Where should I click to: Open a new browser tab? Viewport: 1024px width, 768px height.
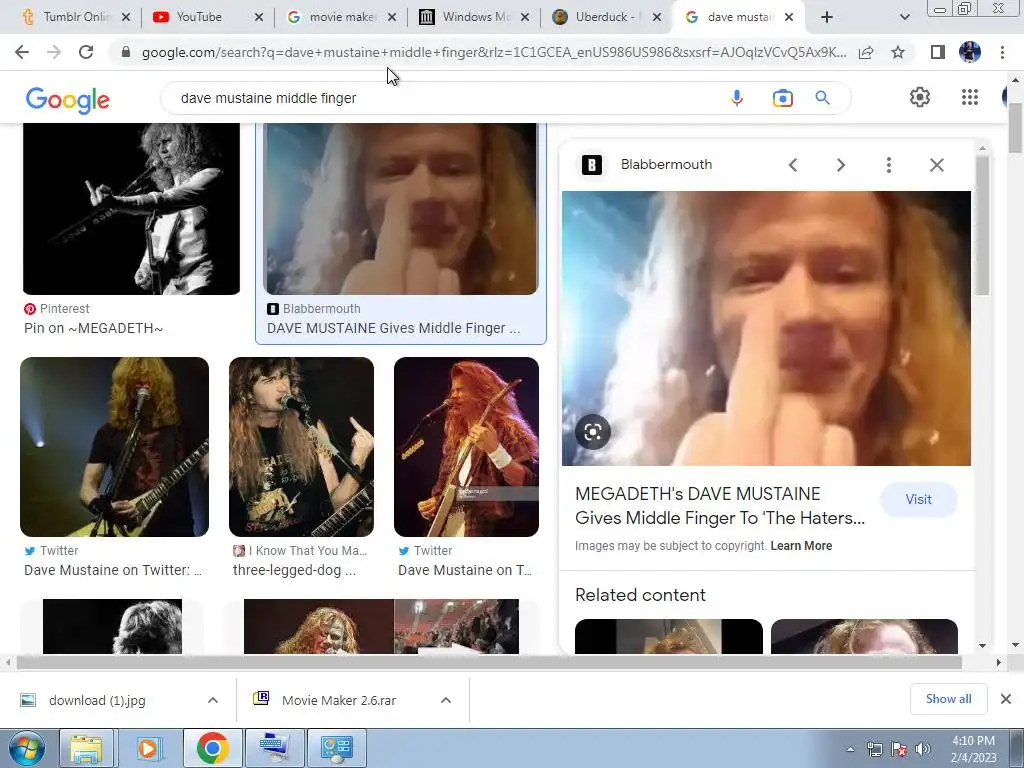(x=827, y=17)
